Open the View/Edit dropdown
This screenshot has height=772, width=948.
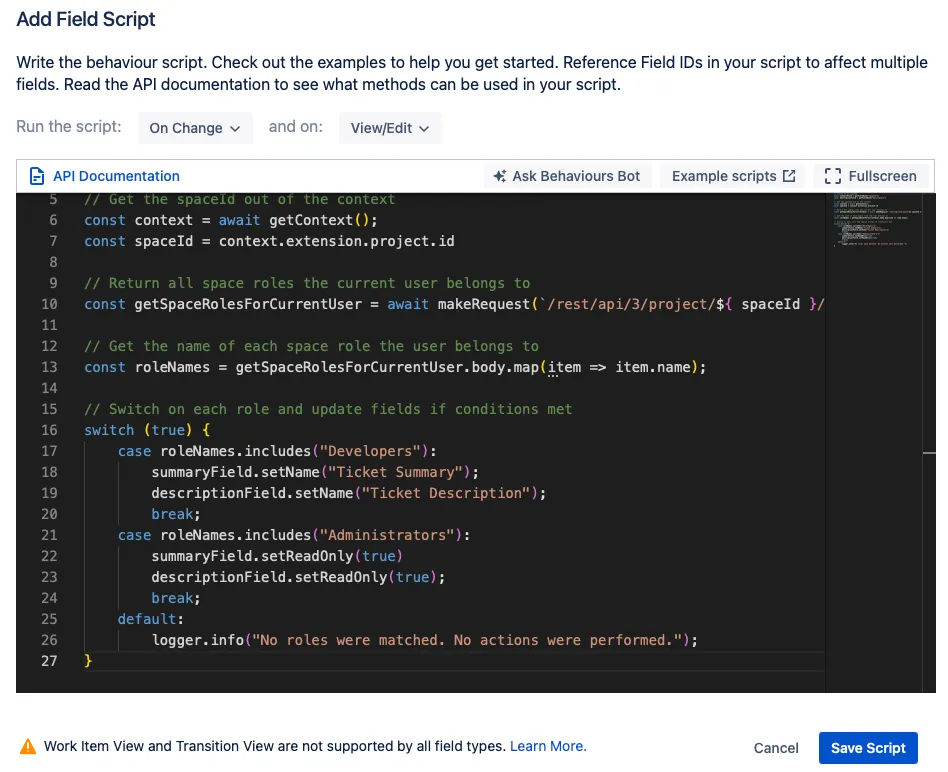(x=390, y=128)
